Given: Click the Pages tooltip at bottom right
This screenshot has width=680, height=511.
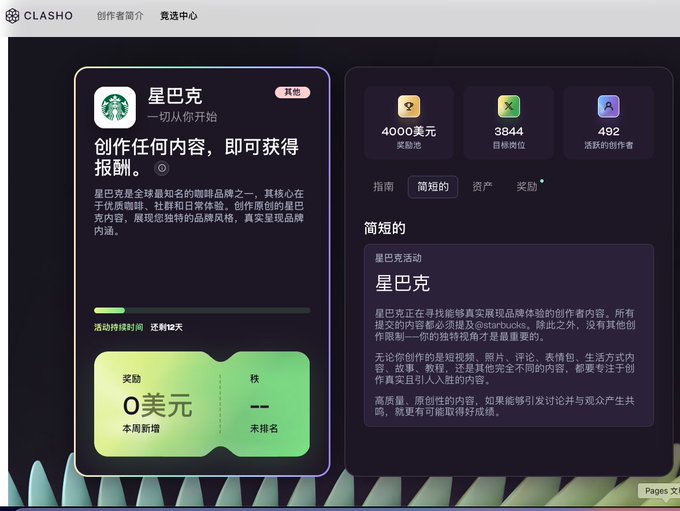Looking at the screenshot, I should click(659, 491).
